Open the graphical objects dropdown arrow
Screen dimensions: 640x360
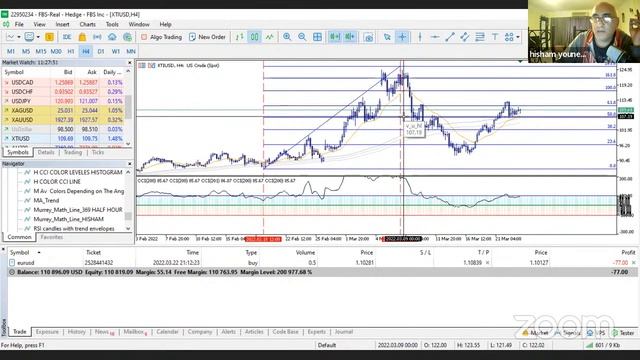(x=518, y=37)
